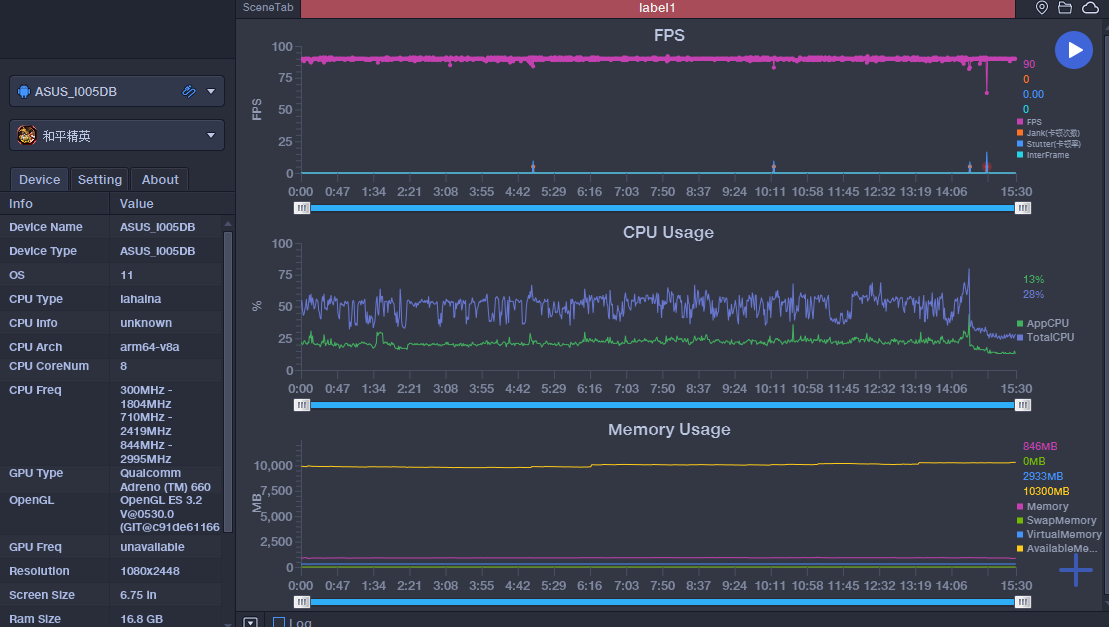Open the folder icon in top bar
1109x627 pixels.
[x=1064, y=8]
